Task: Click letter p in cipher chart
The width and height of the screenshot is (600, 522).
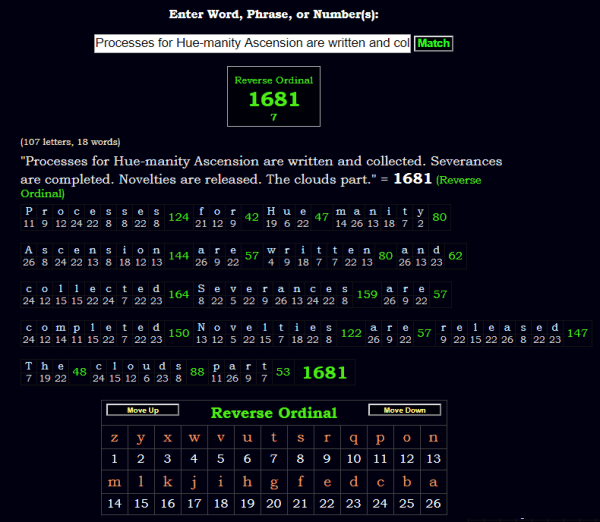Action: [x=380, y=437]
